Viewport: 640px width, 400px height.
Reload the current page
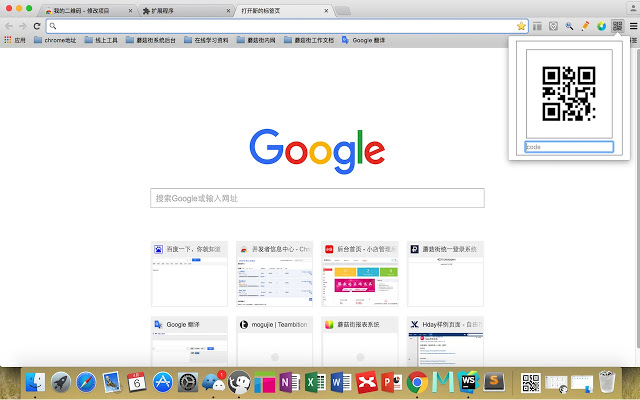(x=37, y=26)
